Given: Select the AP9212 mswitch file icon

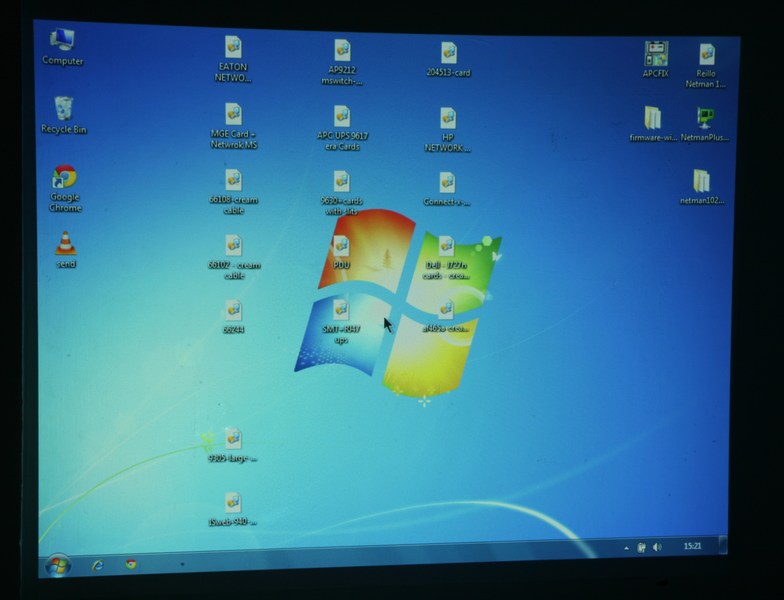Looking at the screenshot, I should [342, 62].
